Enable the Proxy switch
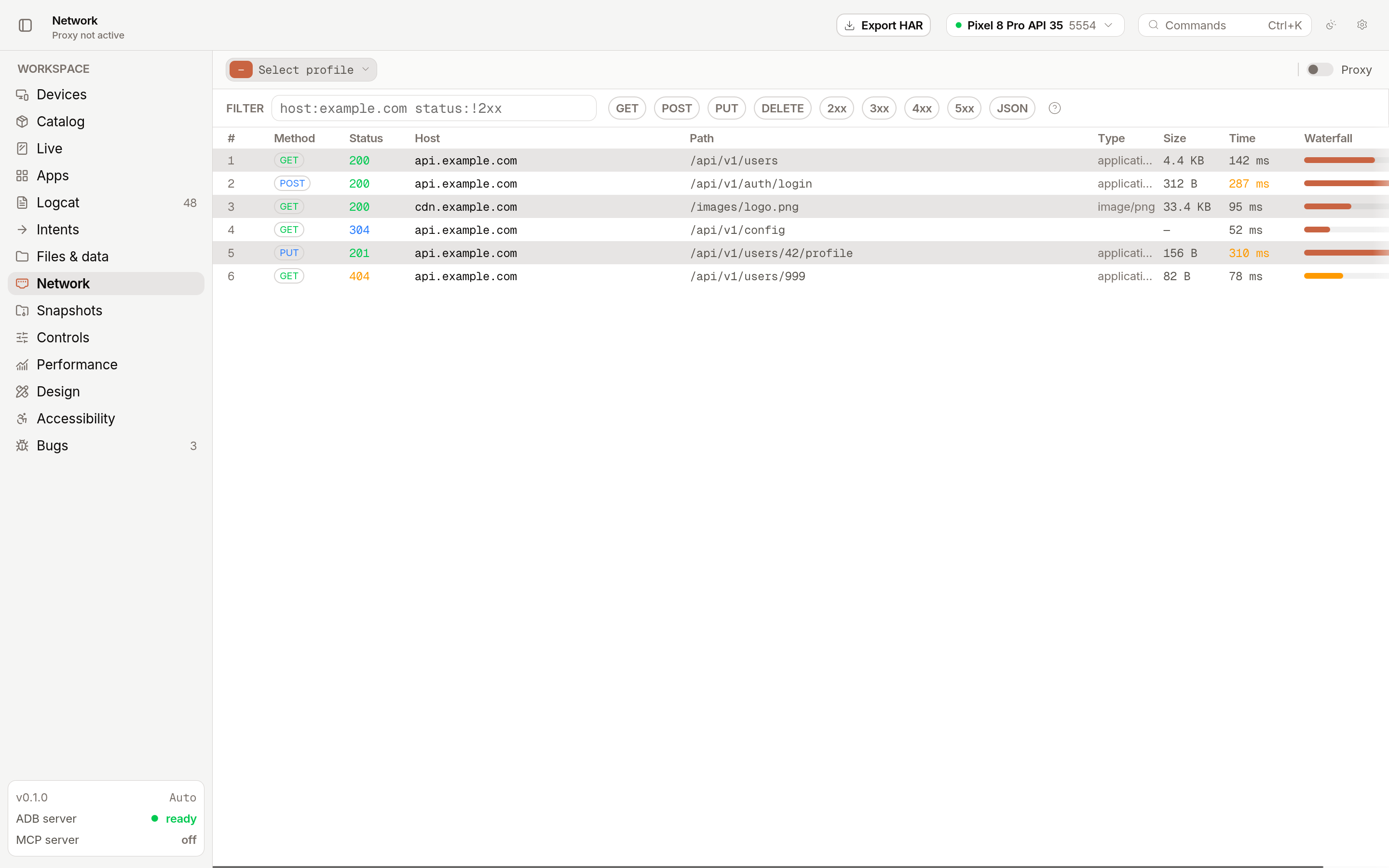Screen dimensions: 1389x868 1319,69
